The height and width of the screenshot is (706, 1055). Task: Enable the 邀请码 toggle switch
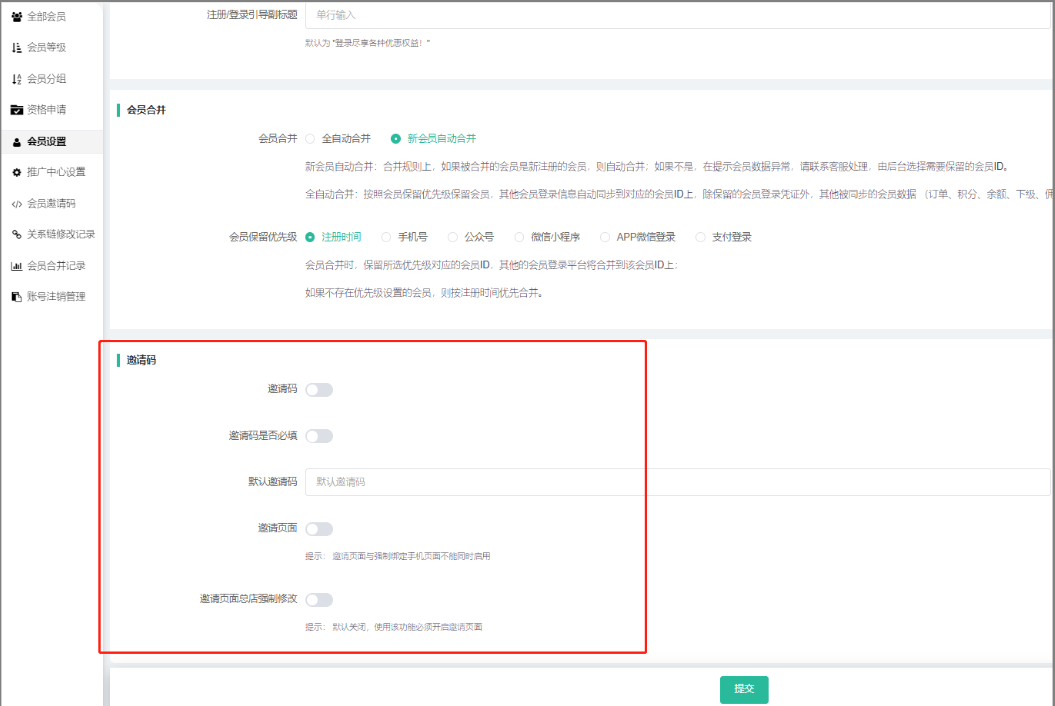319,389
